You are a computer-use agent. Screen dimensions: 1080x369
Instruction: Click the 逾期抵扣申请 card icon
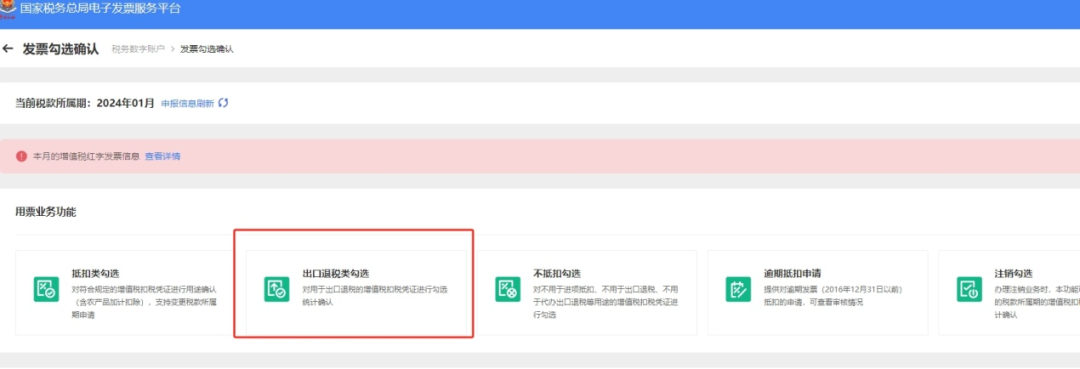point(738,288)
